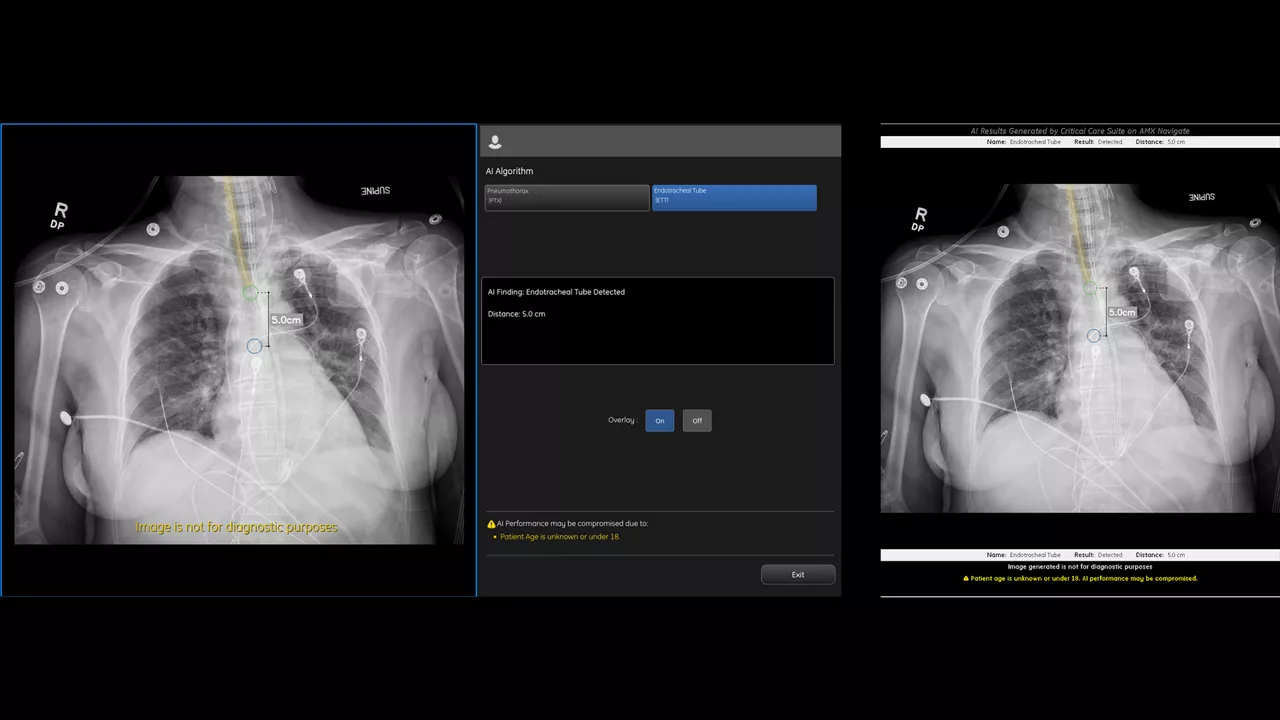Click the SUPINE marker on left image
The image size is (1280, 720).
375,191
